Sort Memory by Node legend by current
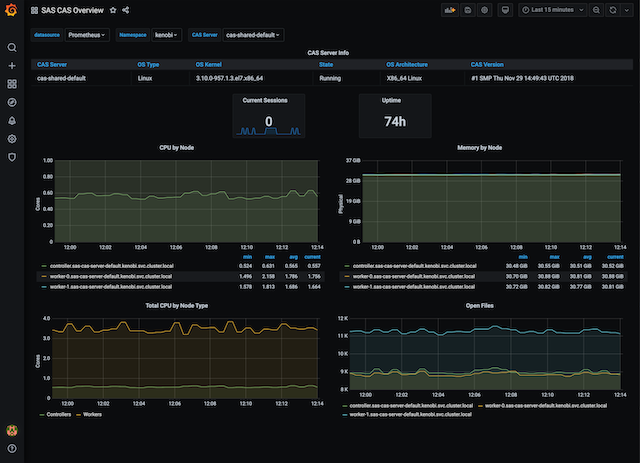Viewport: 640px width, 463px height. (x=615, y=257)
